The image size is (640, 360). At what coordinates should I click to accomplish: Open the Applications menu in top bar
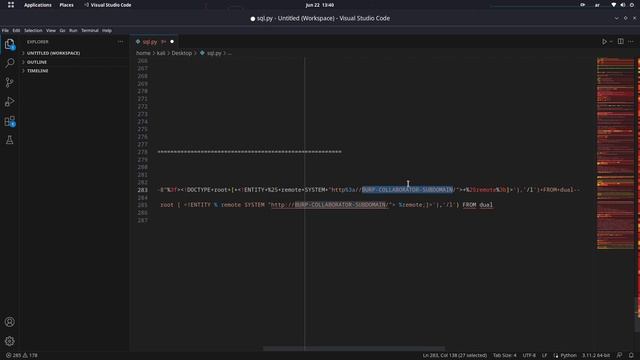click(38, 5)
